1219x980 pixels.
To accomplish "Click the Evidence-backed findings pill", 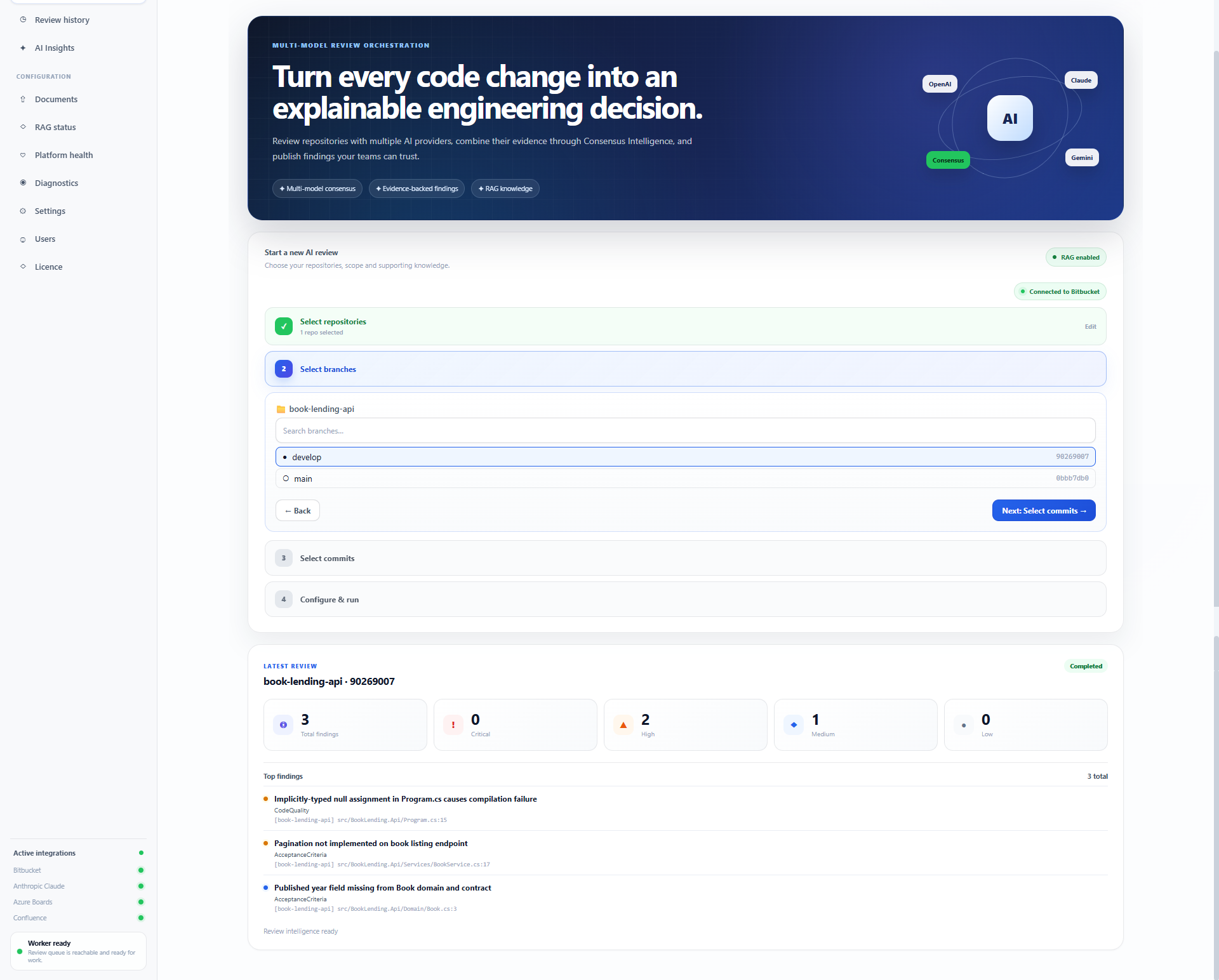I will click(x=416, y=189).
